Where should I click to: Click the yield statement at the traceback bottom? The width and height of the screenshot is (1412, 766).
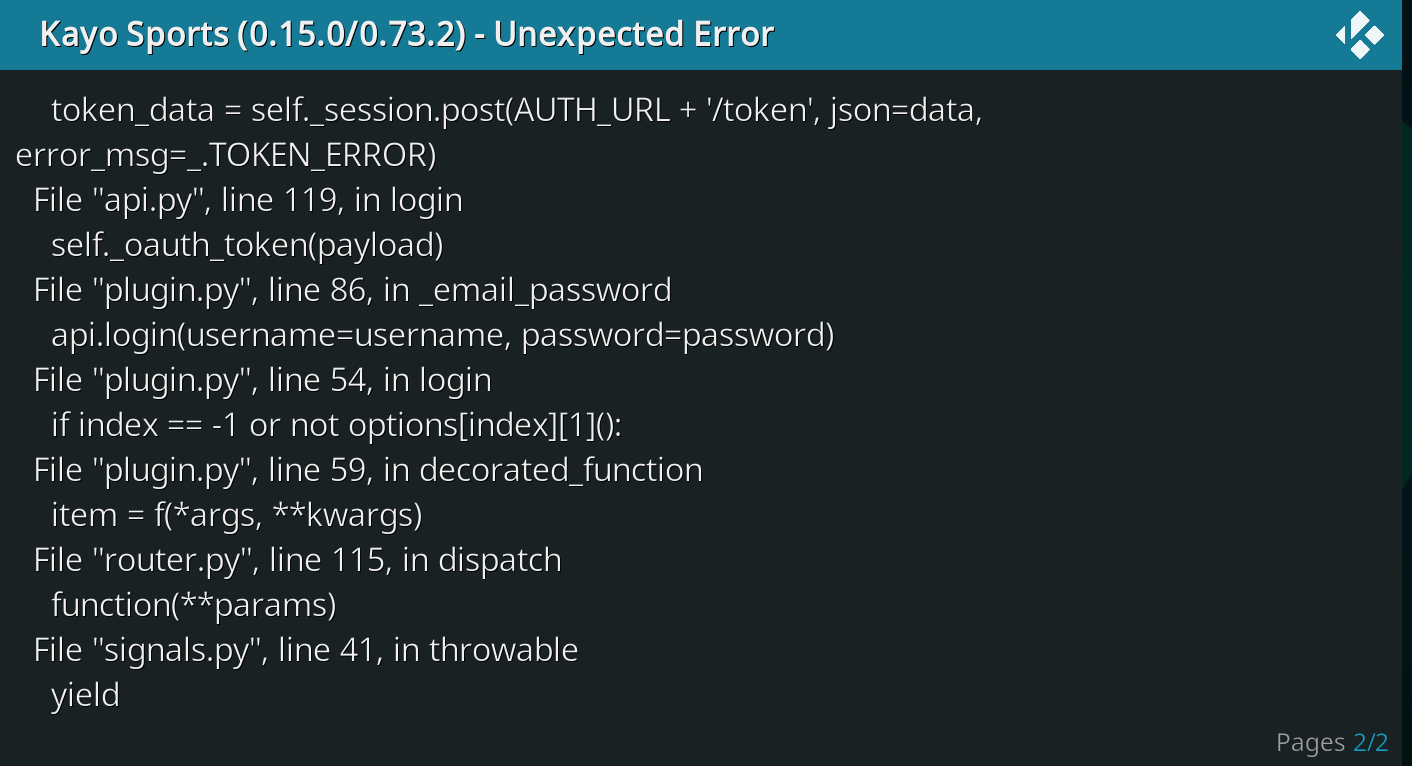pyautogui.click(x=85, y=694)
